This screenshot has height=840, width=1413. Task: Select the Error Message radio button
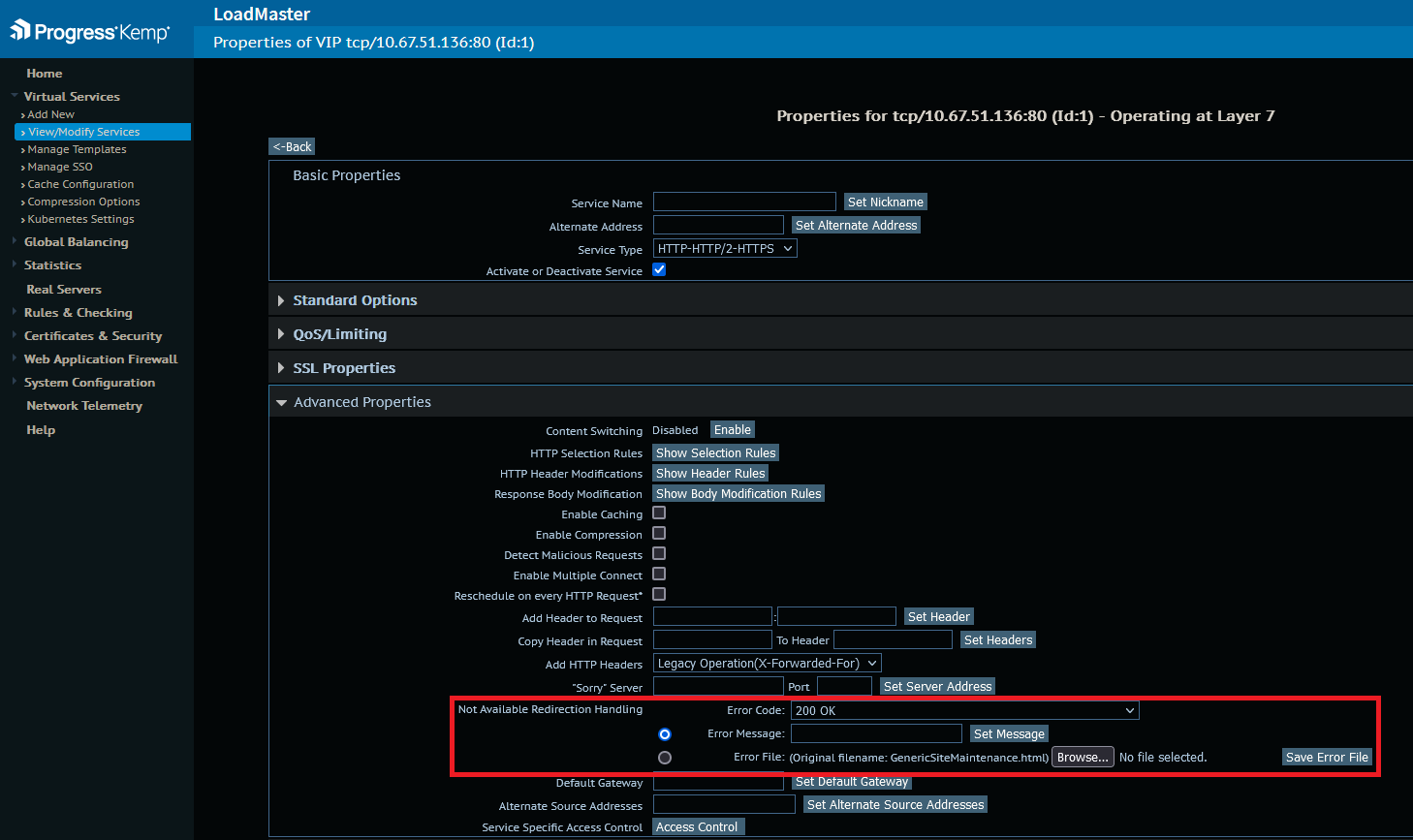(x=665, y=734)
